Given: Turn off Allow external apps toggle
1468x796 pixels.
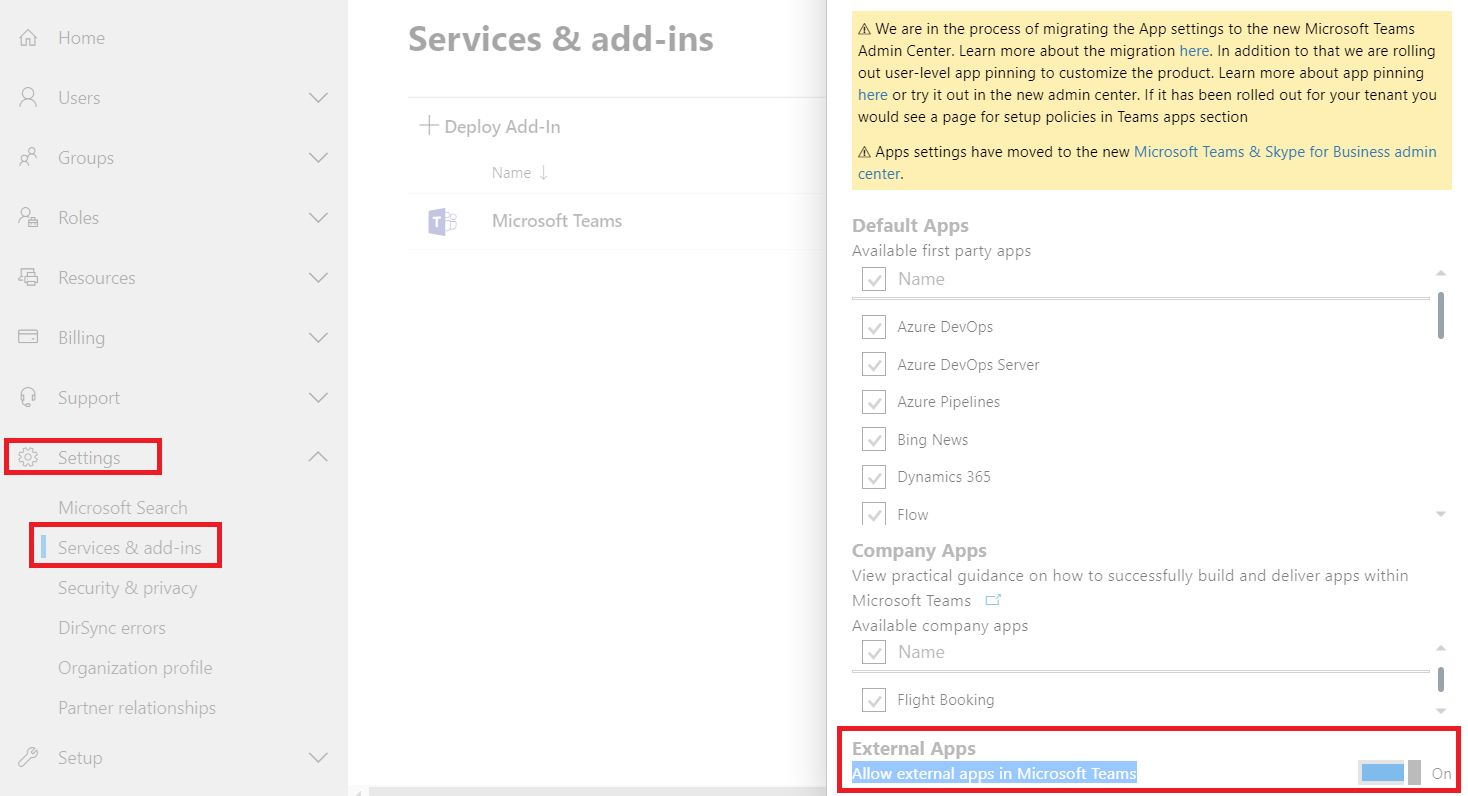Looking at the screenshot, I should tap(1389, 773).
